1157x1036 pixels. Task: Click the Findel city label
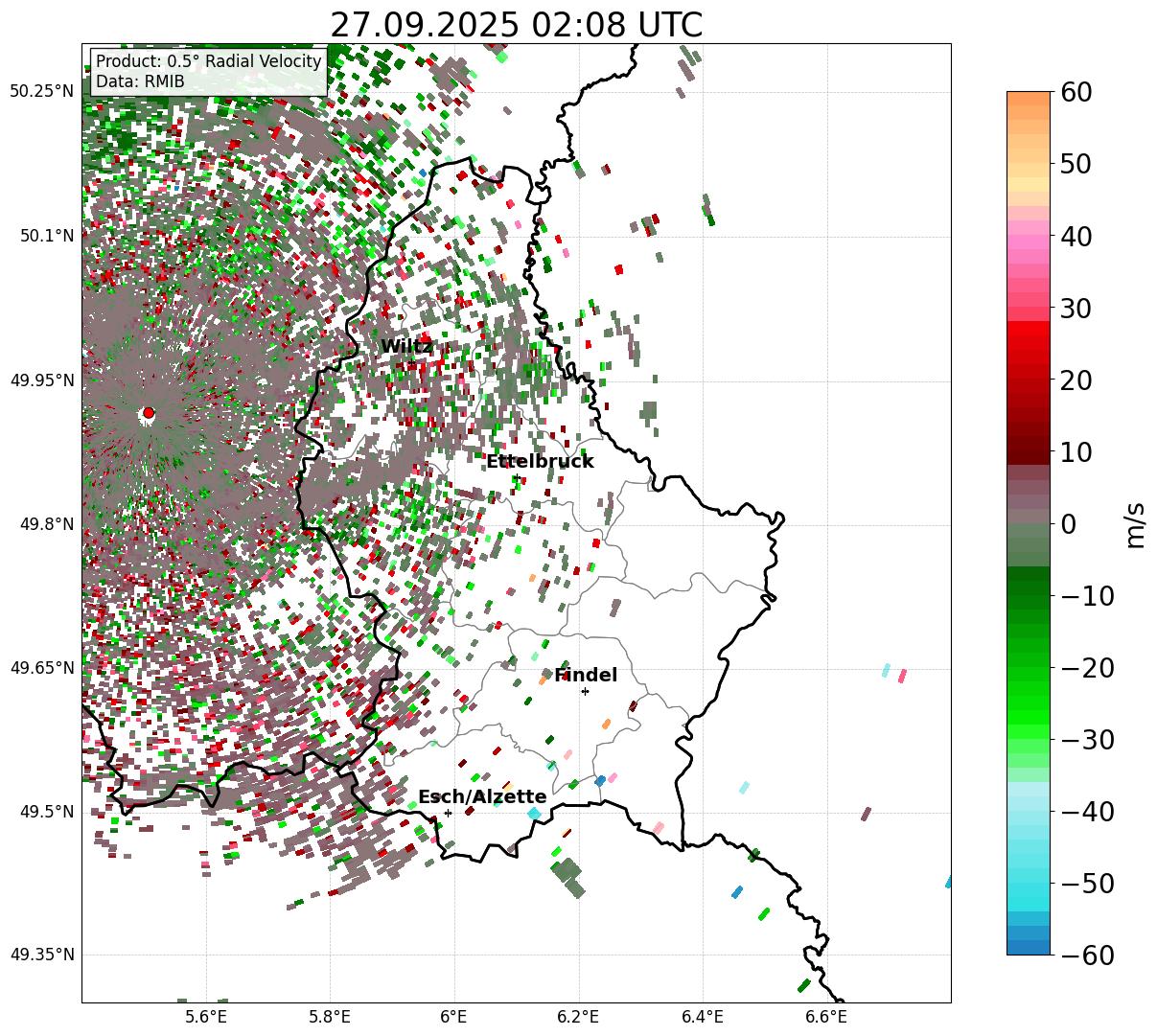click(585, 675)
